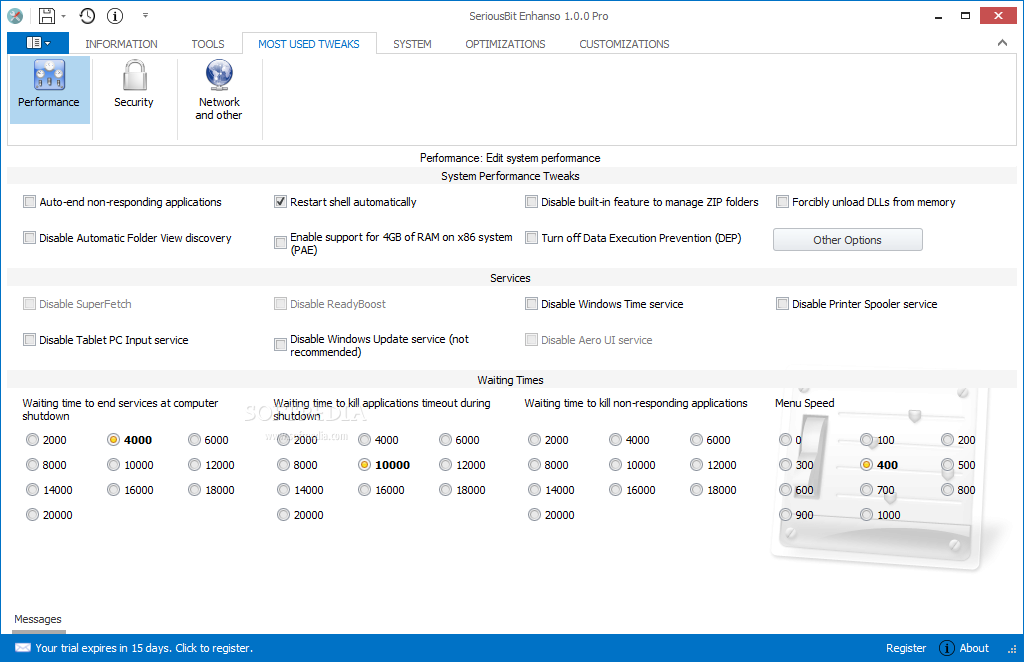Set services shutdown wait to 12000
The width and height of the screenshot is (1024, 662).
(195, 465)
